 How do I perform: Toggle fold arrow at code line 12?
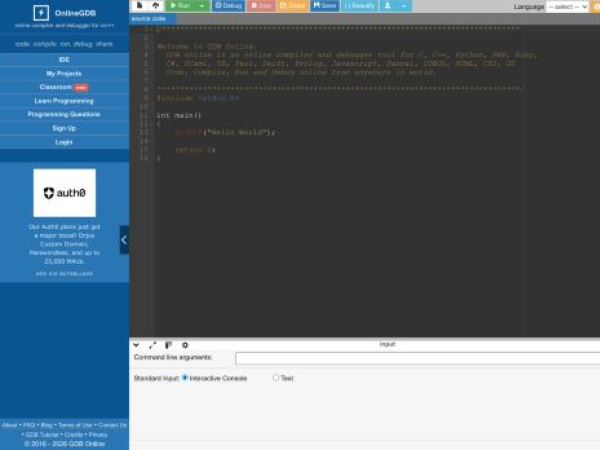[x=152, y=124]
